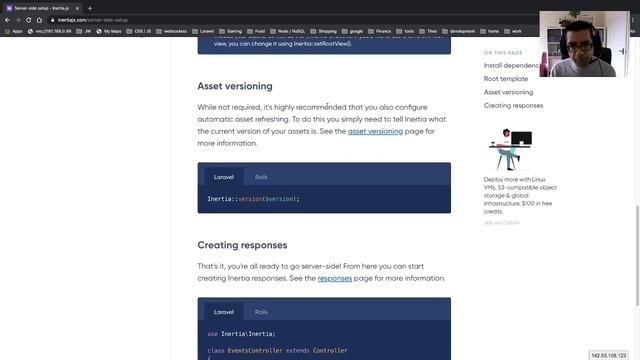Select the Server-side setup browser tab

click(42, 8)
